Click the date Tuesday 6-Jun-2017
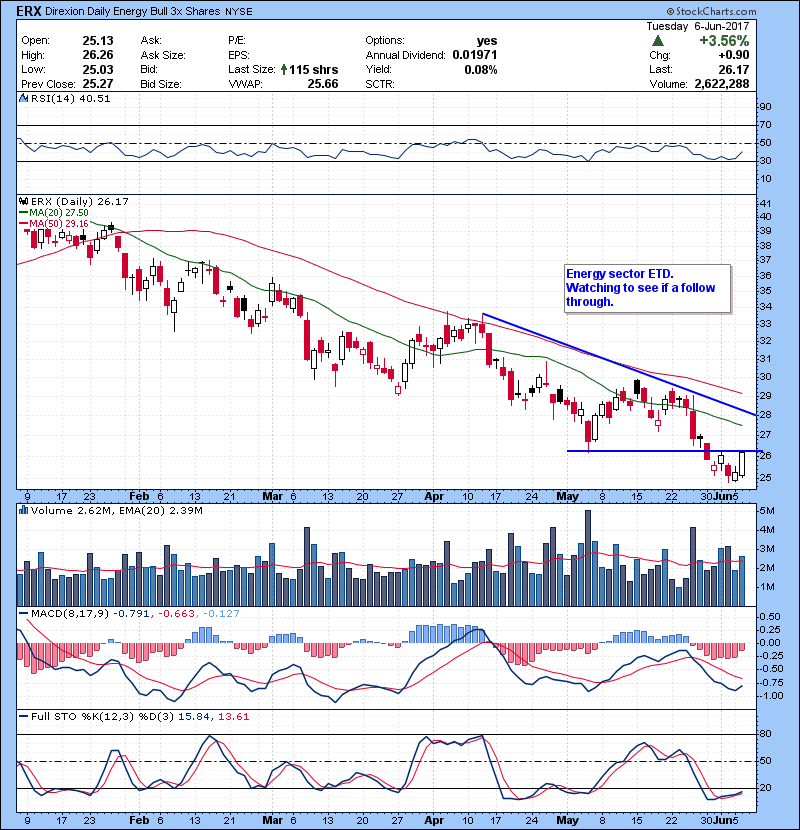 coord(698,26)
